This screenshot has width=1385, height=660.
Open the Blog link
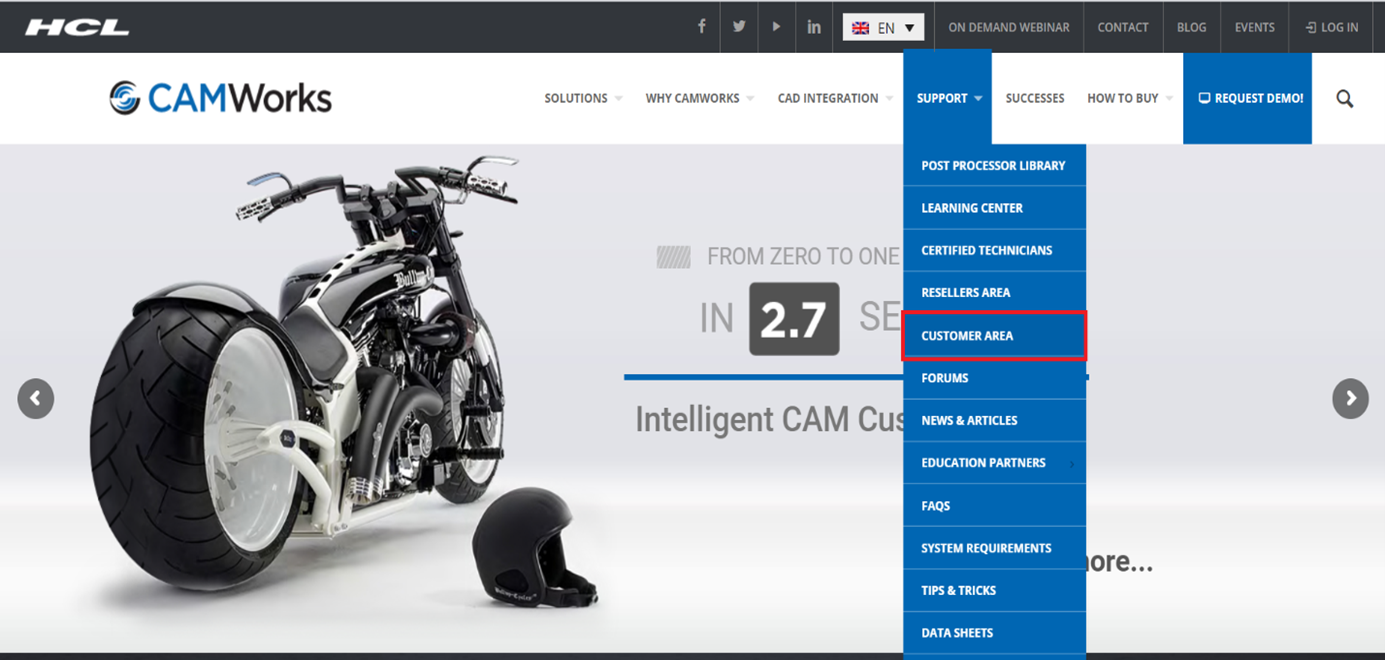1191,27
